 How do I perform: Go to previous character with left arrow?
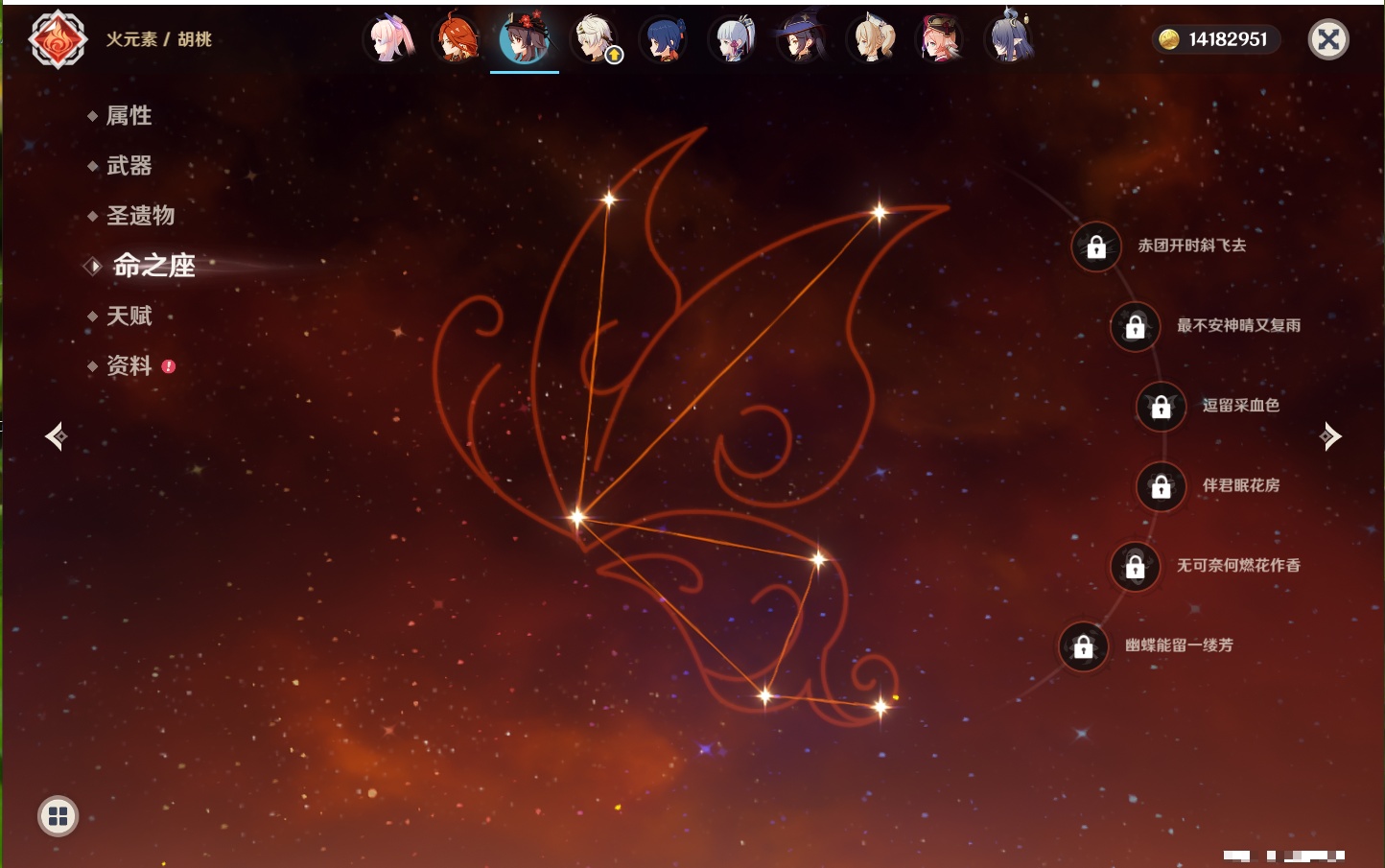pyautogui.click(x=56, y=436)
